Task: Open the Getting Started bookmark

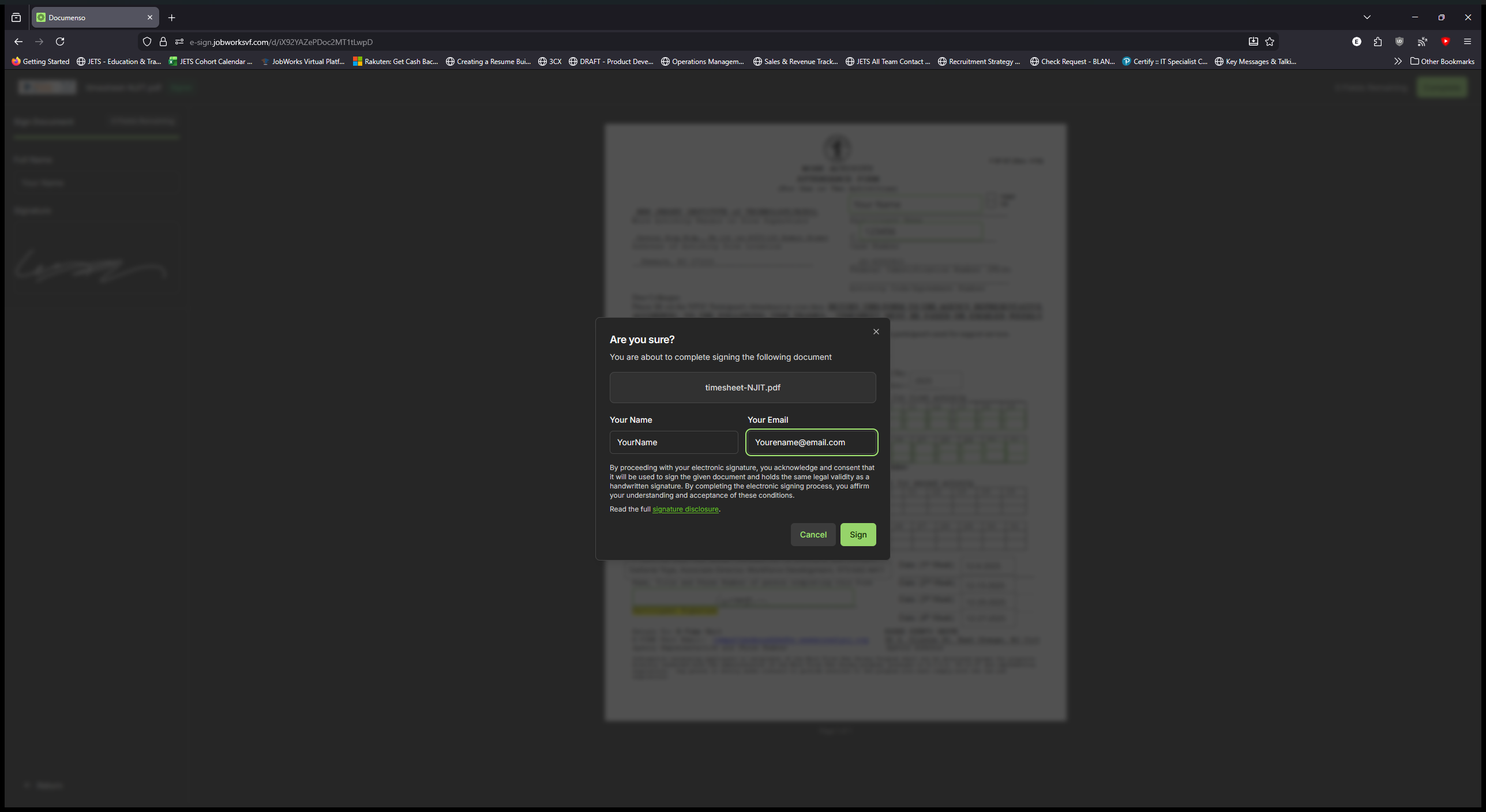Action: point(40,61)
